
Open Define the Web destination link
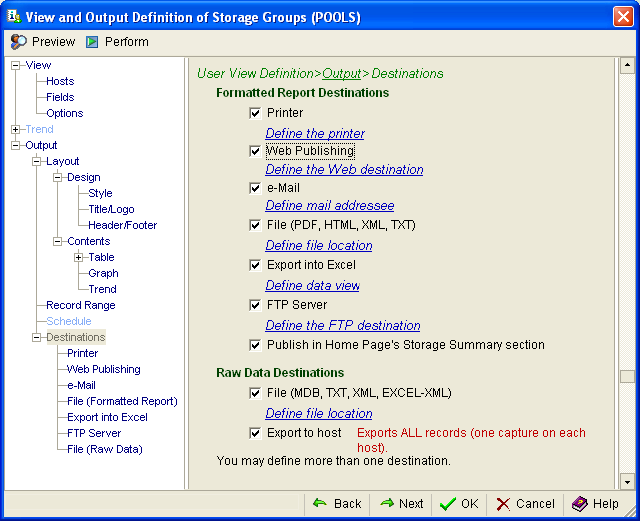(344, 169)
